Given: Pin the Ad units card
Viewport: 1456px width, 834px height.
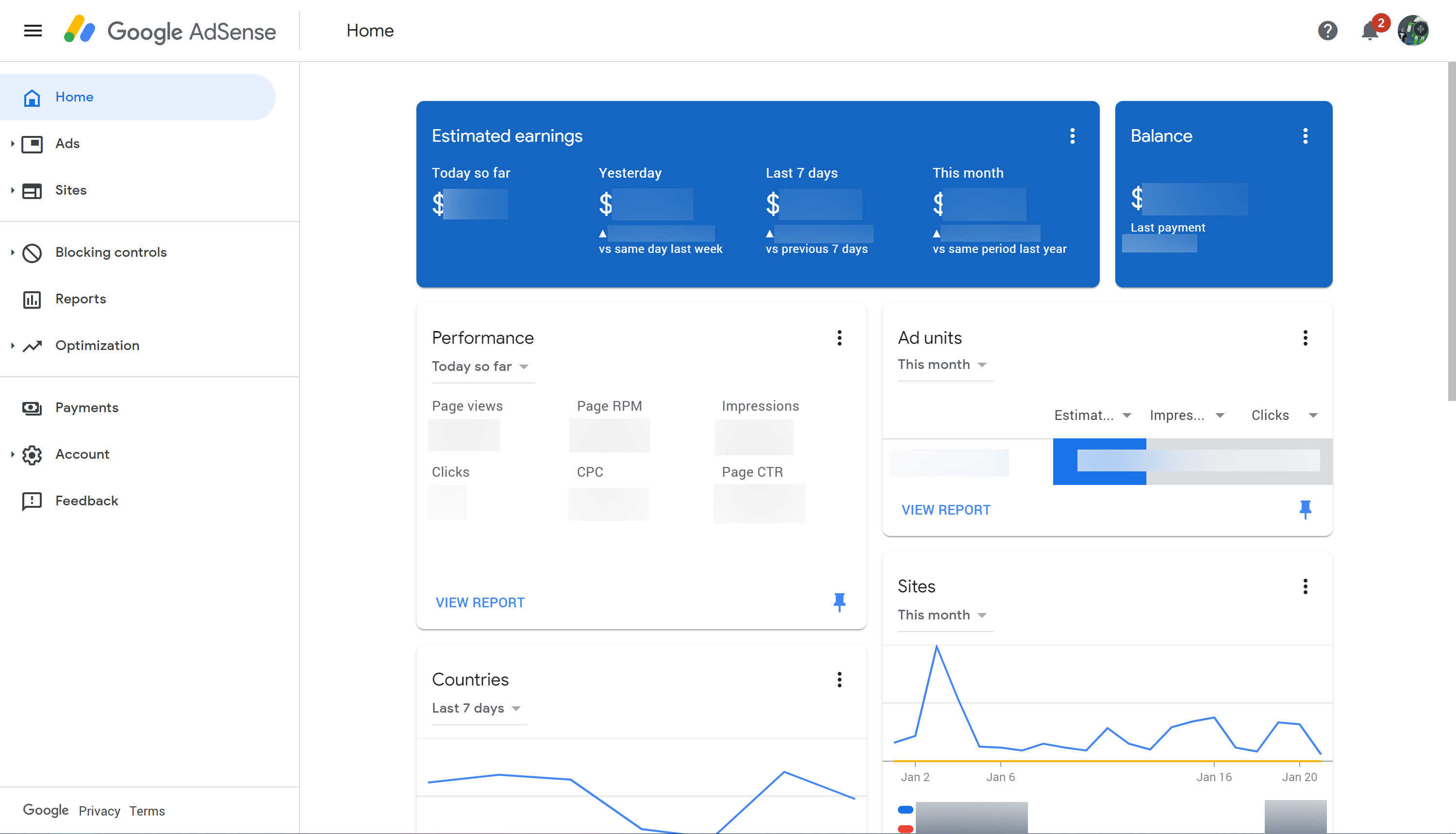Looking at the screenshot, I should [1306, 509].
